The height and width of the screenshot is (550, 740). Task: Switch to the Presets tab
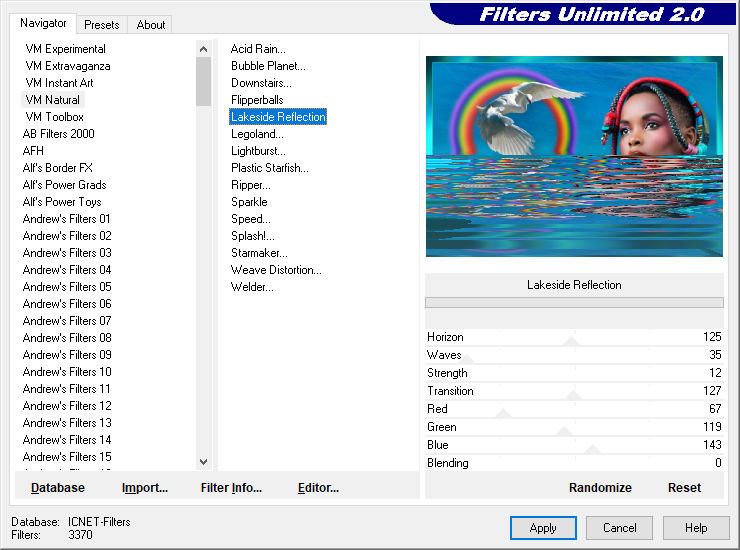tap(101, 25)
